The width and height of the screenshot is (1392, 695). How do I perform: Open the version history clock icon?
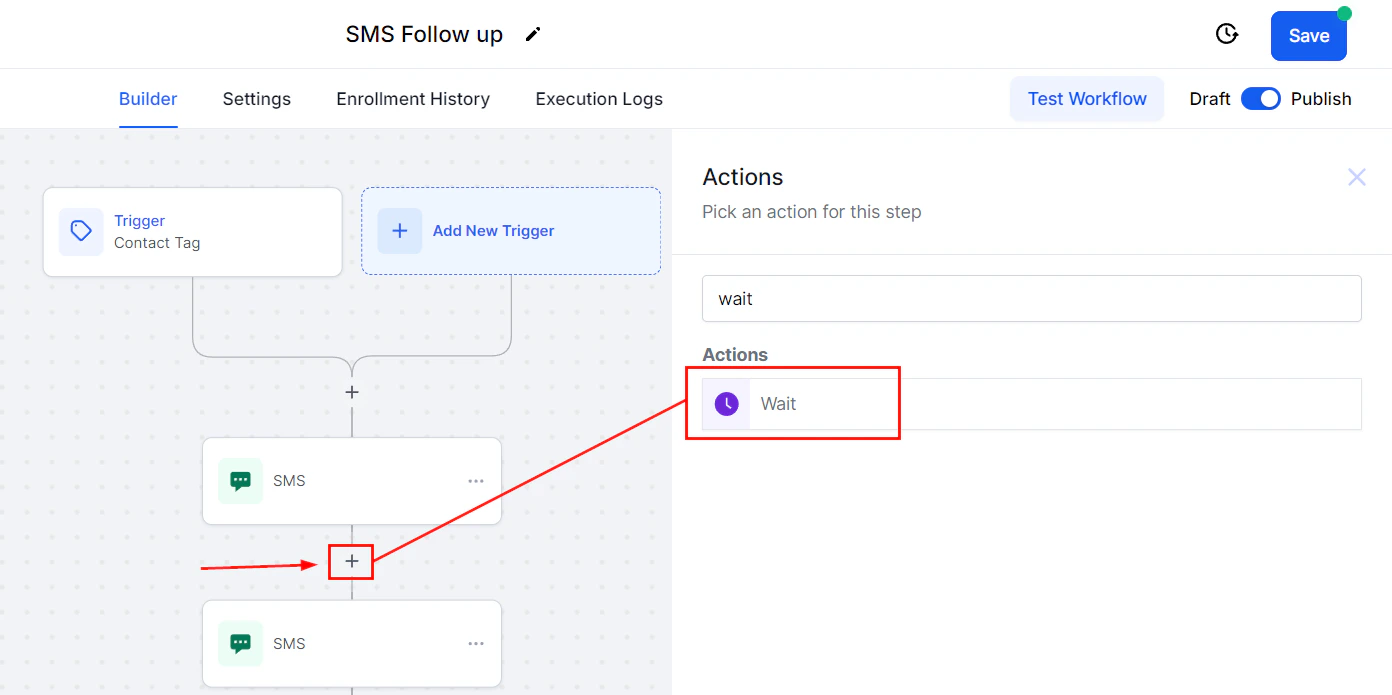coord(1227,33)
